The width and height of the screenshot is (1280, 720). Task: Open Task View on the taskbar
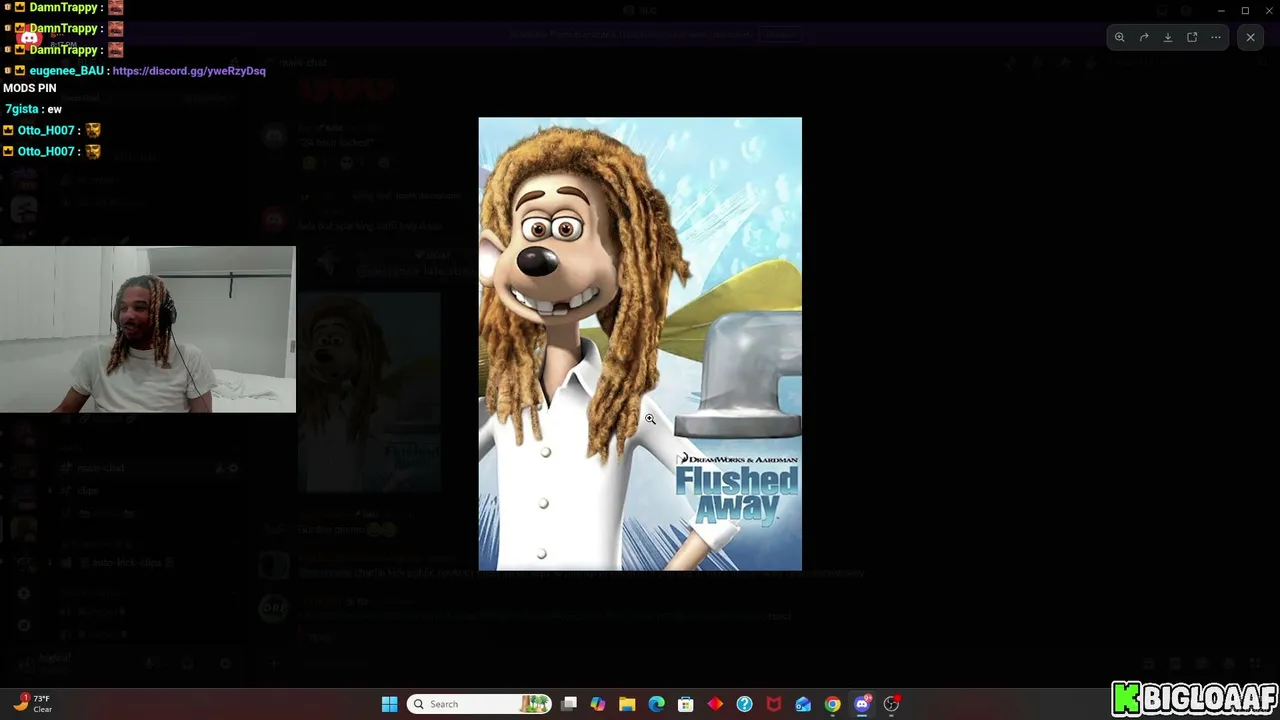(569, 704)
